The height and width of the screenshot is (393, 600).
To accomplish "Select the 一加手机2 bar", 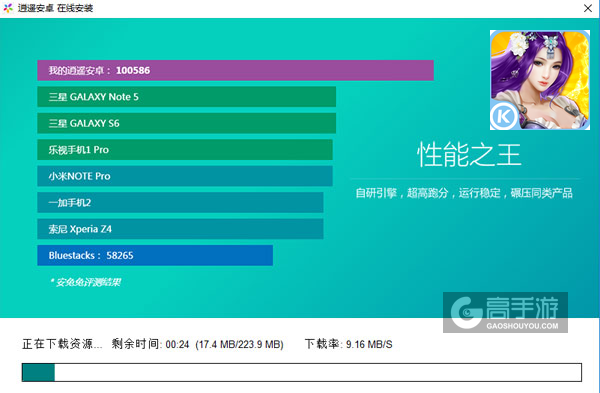I will (180, 202).
